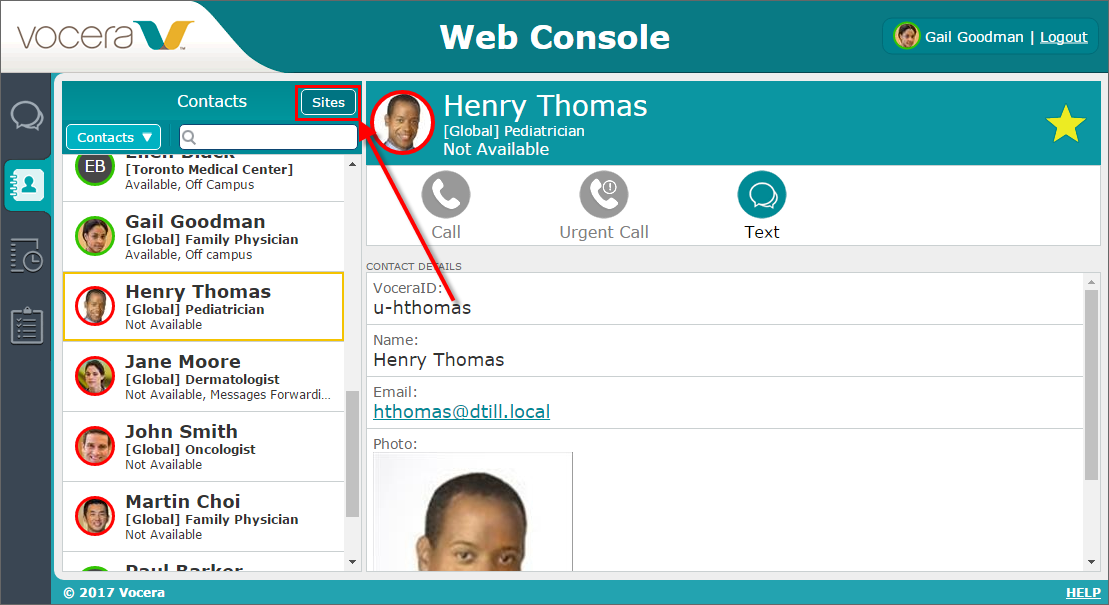Open the HELP link
Viewport: 1109px width, 605px height.
click(x=1083, y=593)
